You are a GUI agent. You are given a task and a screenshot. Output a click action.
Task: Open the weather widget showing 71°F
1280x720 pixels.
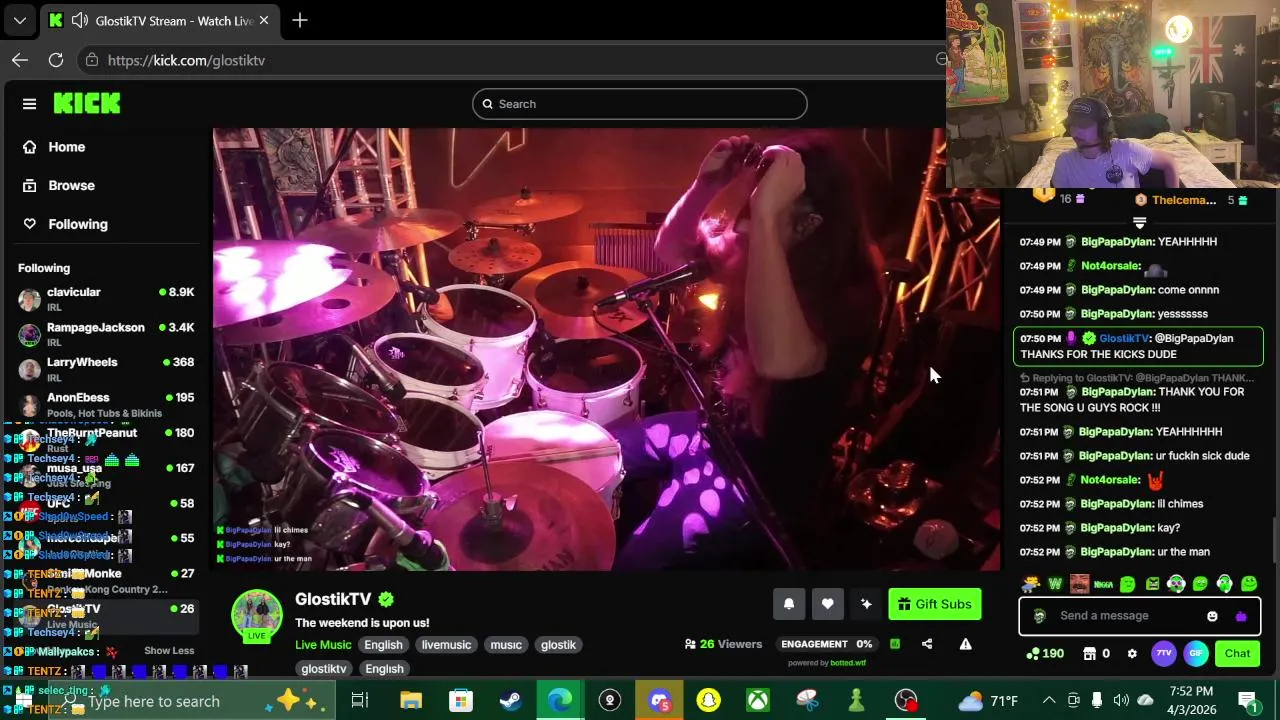tap(988, 701)
